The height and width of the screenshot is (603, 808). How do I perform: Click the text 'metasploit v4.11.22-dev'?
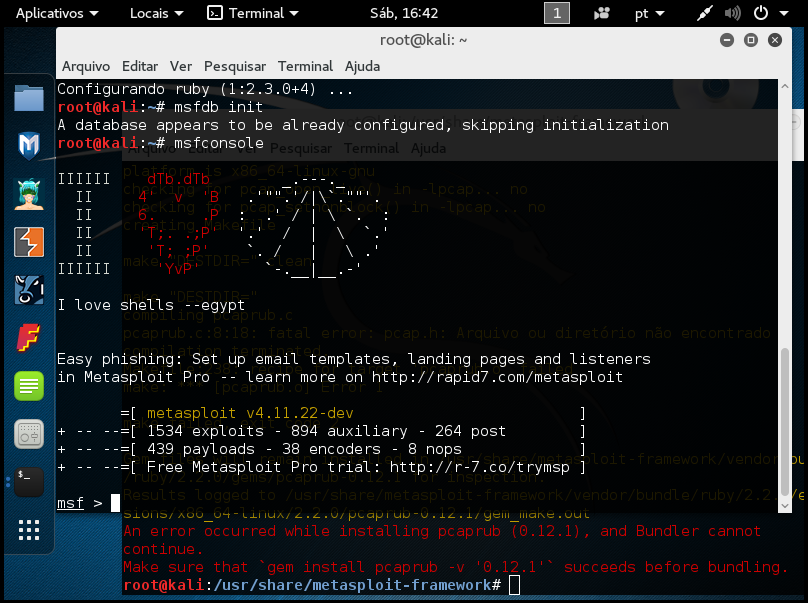click(x=250, y=413)
